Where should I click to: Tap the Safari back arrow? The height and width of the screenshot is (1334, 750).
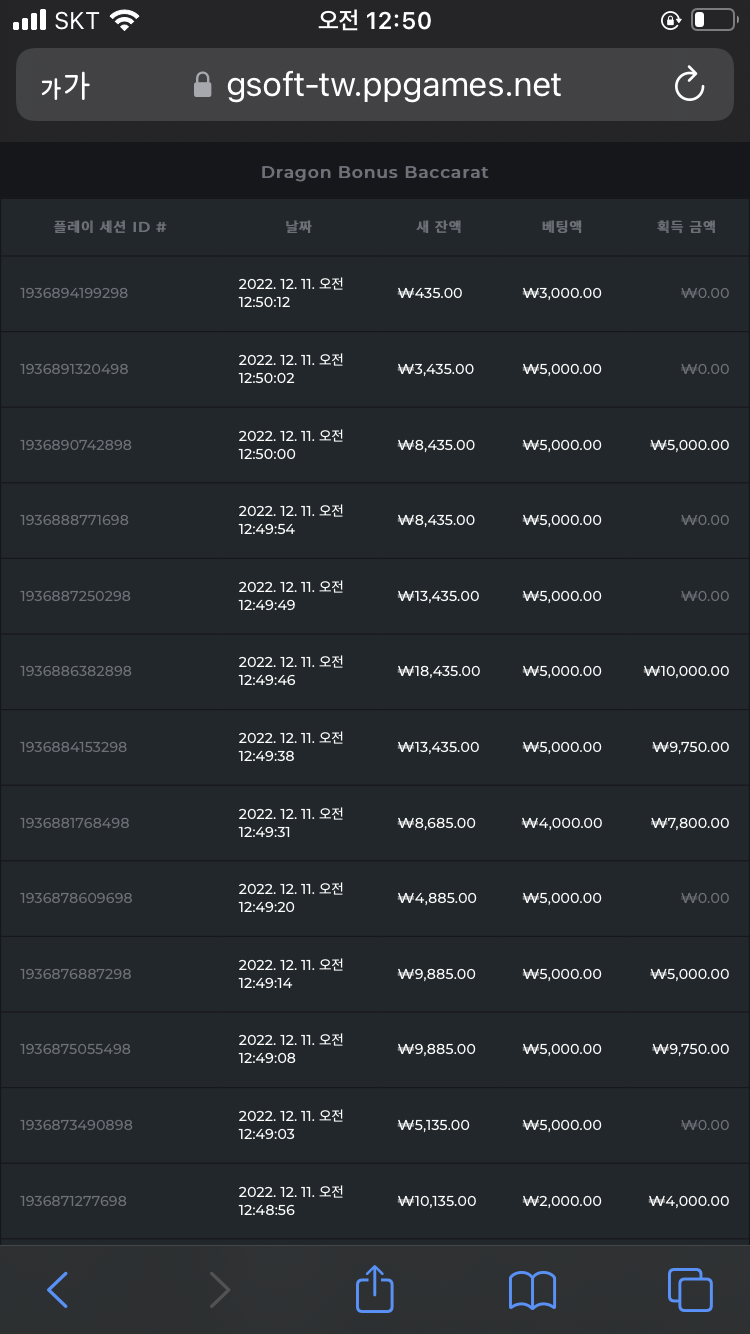58,1290
